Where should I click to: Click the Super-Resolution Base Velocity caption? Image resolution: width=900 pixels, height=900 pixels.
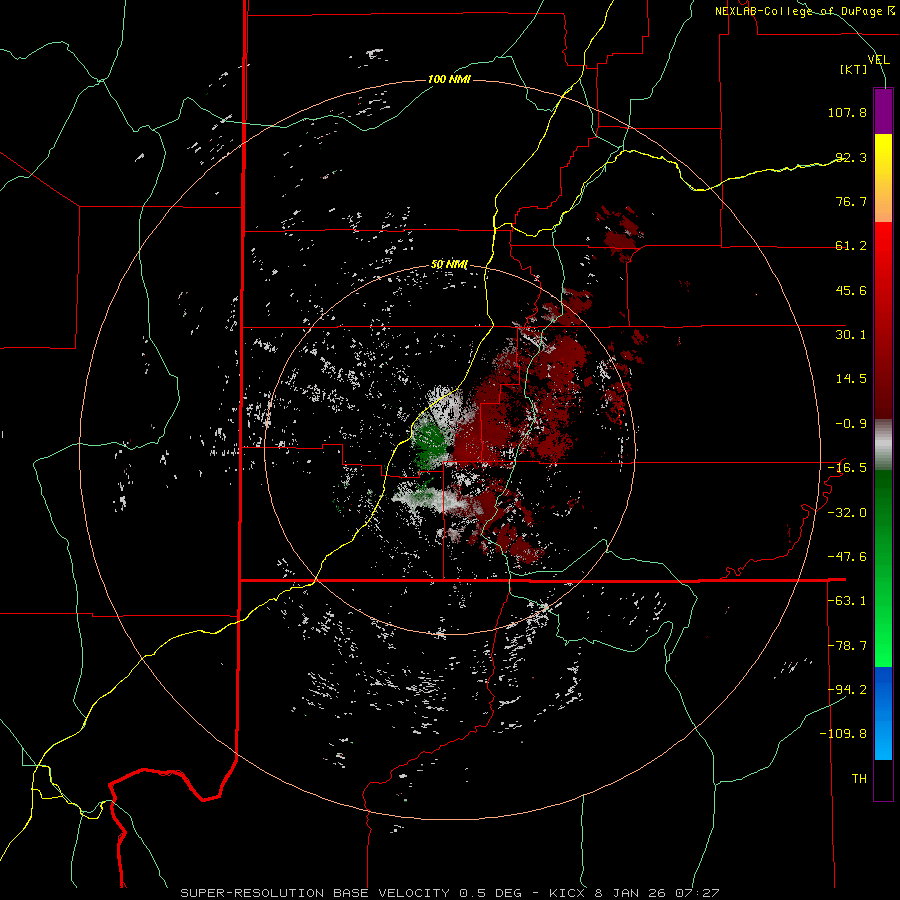[449, 893]
